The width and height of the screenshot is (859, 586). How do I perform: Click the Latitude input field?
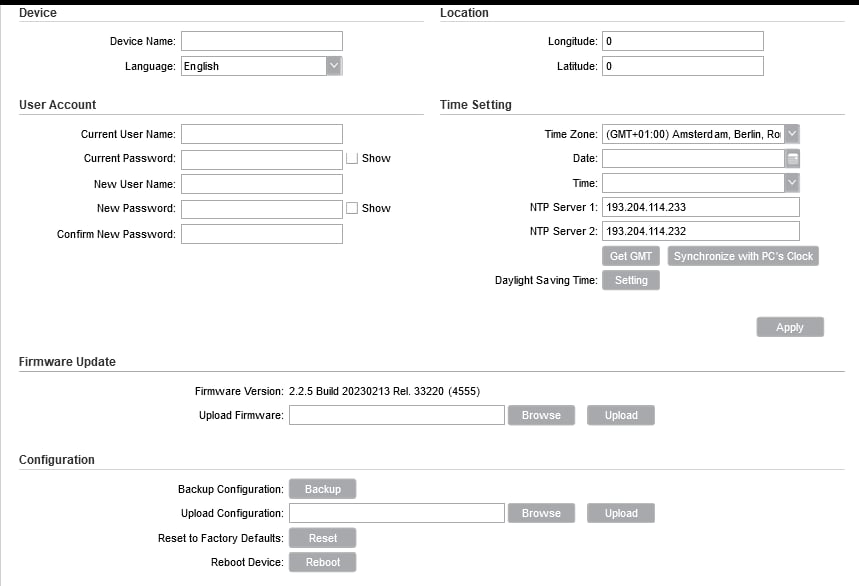683,66
